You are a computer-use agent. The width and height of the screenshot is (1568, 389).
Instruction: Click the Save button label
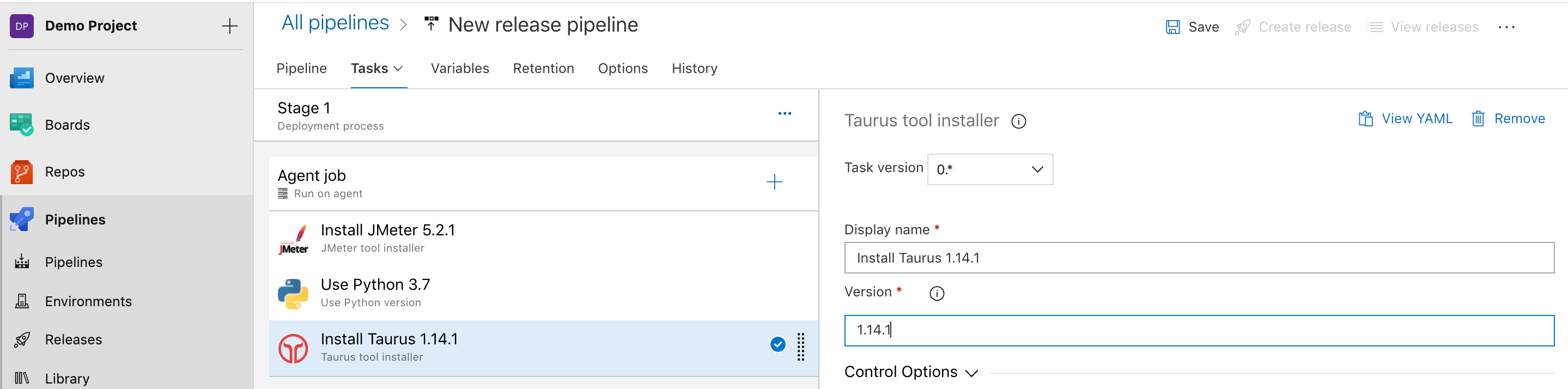[x=1204, y=27]
